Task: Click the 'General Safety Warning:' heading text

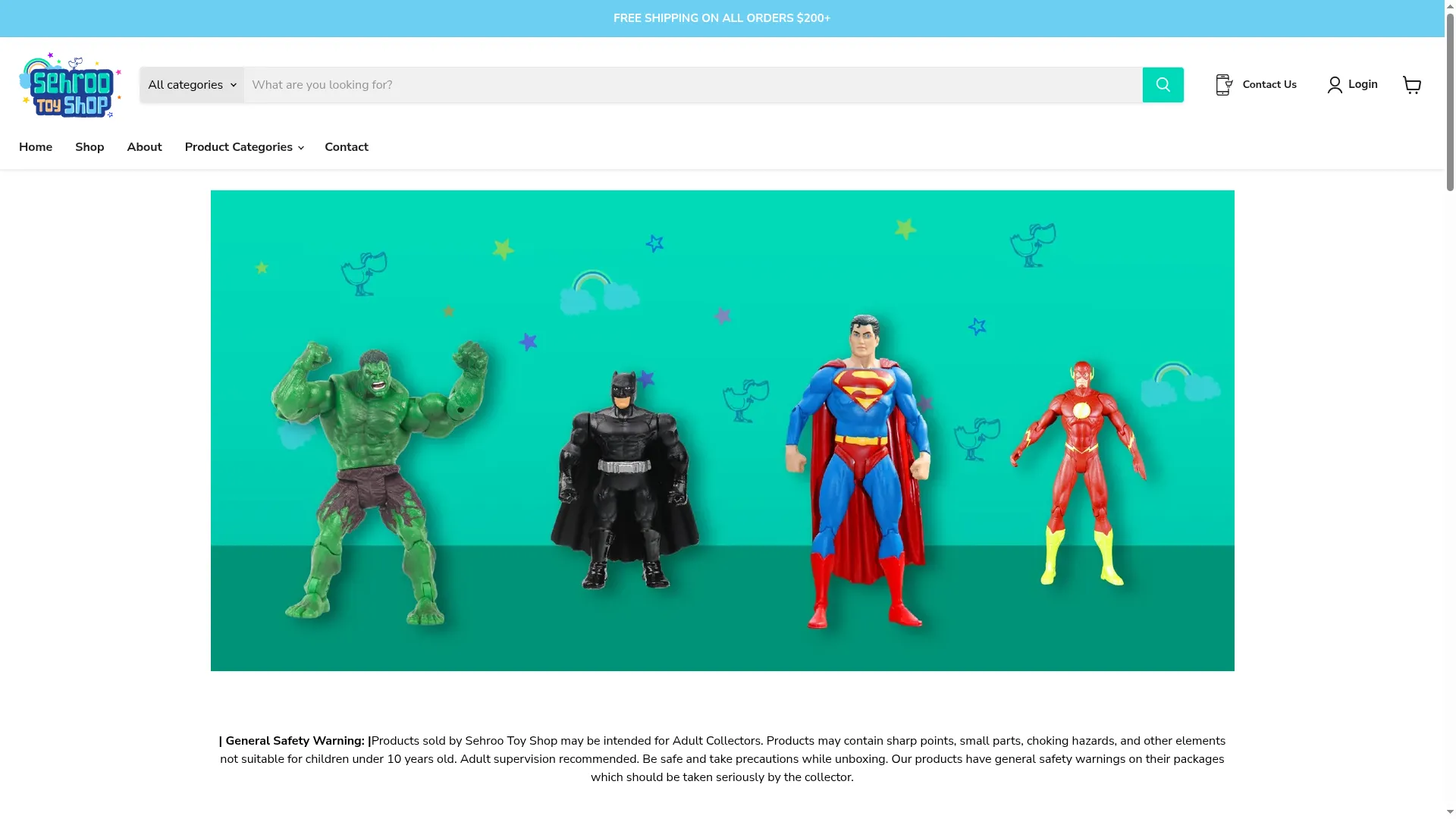Action: [295, 741]
